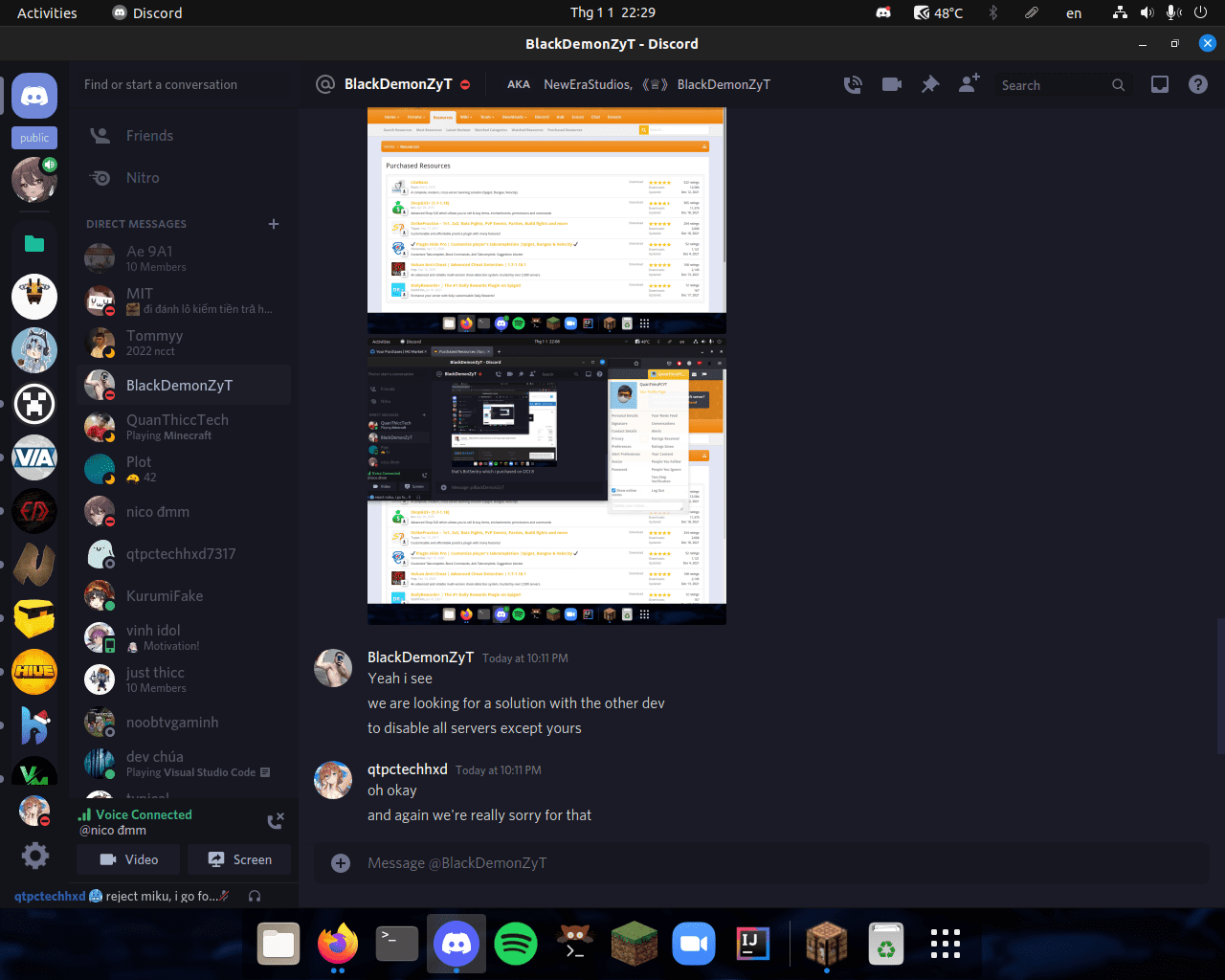Open the Discord inbox
This screenshot has width=1225, height=980.
click(x=1160, y=84)
